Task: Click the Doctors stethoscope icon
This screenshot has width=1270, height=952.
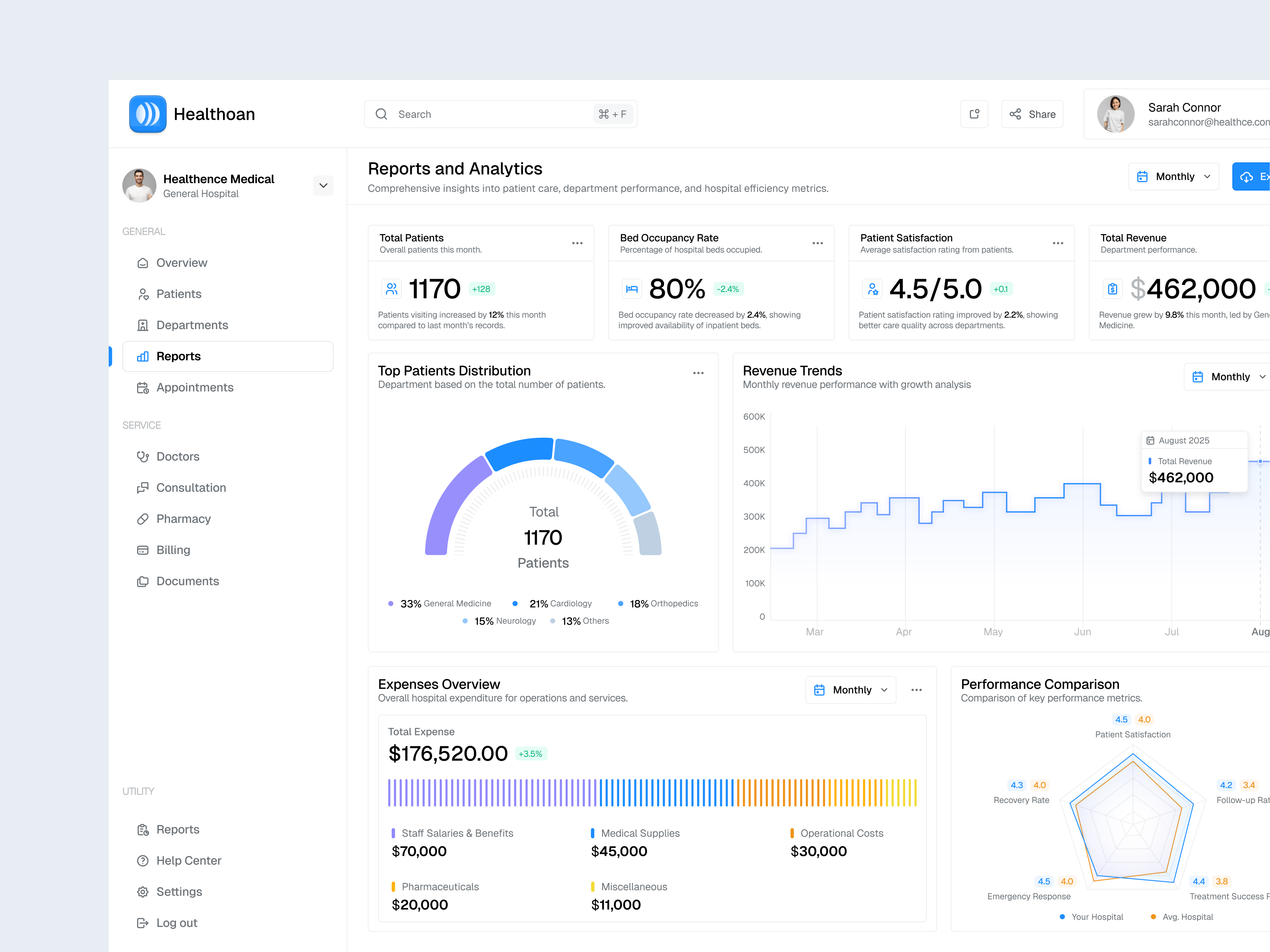Action: point(143,456)
